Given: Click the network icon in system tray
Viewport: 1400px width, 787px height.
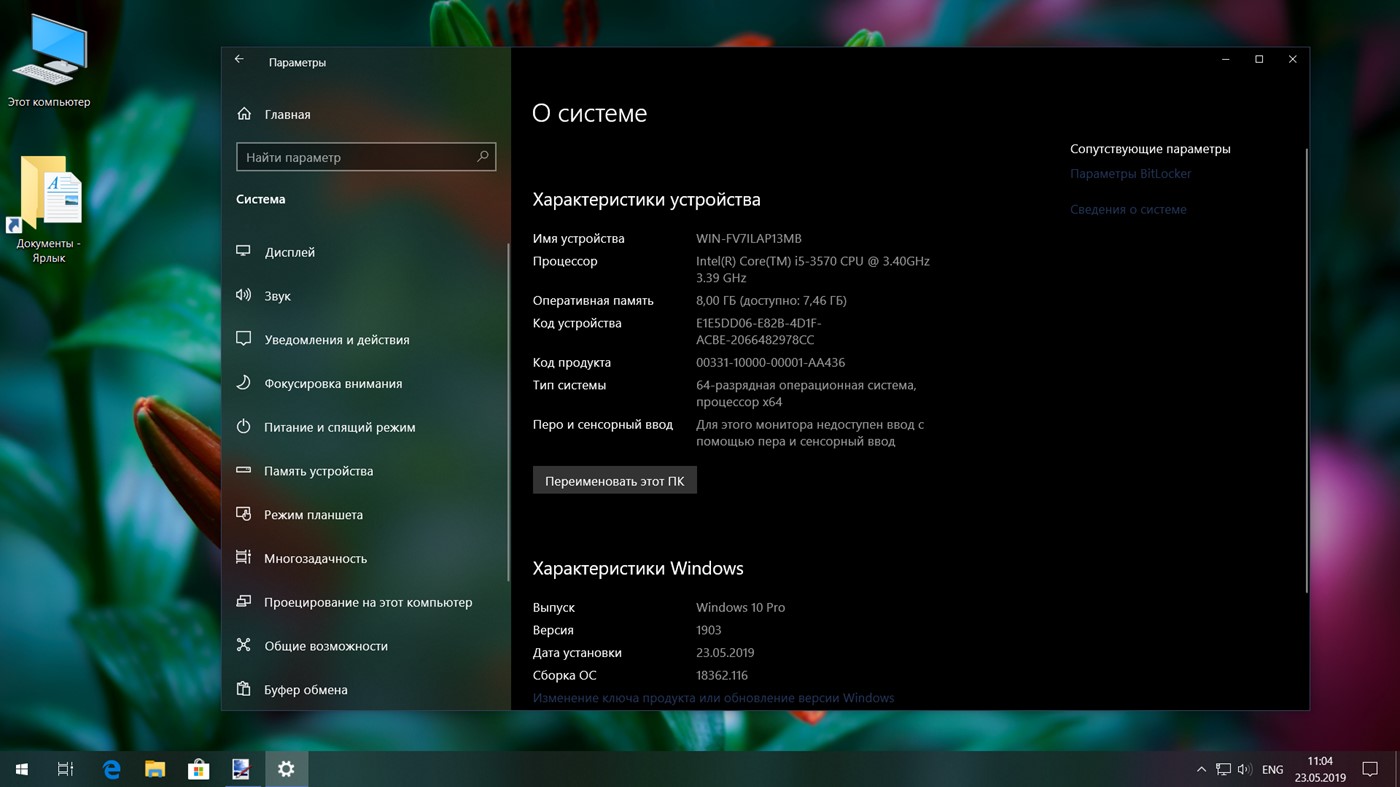Looking at the screenshot, I should click(x=1223, y=769).
